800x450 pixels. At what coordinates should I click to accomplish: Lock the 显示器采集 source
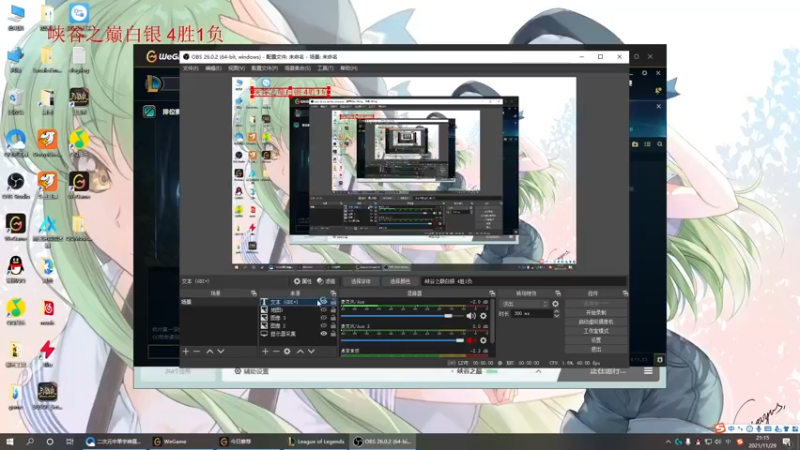point(333,334)
